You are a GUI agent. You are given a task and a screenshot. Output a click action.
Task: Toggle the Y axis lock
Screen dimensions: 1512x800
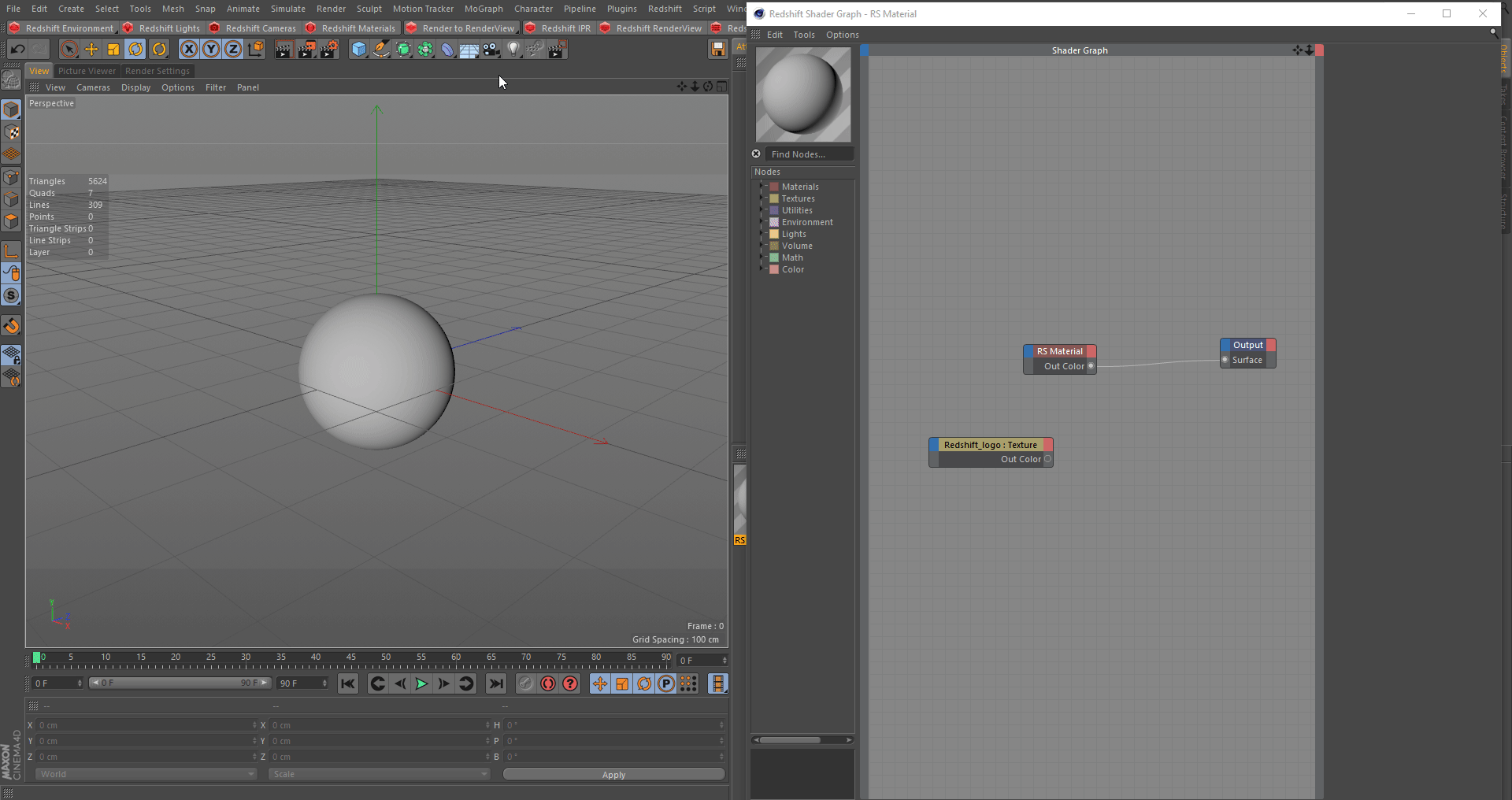click(x=211, y=50)
